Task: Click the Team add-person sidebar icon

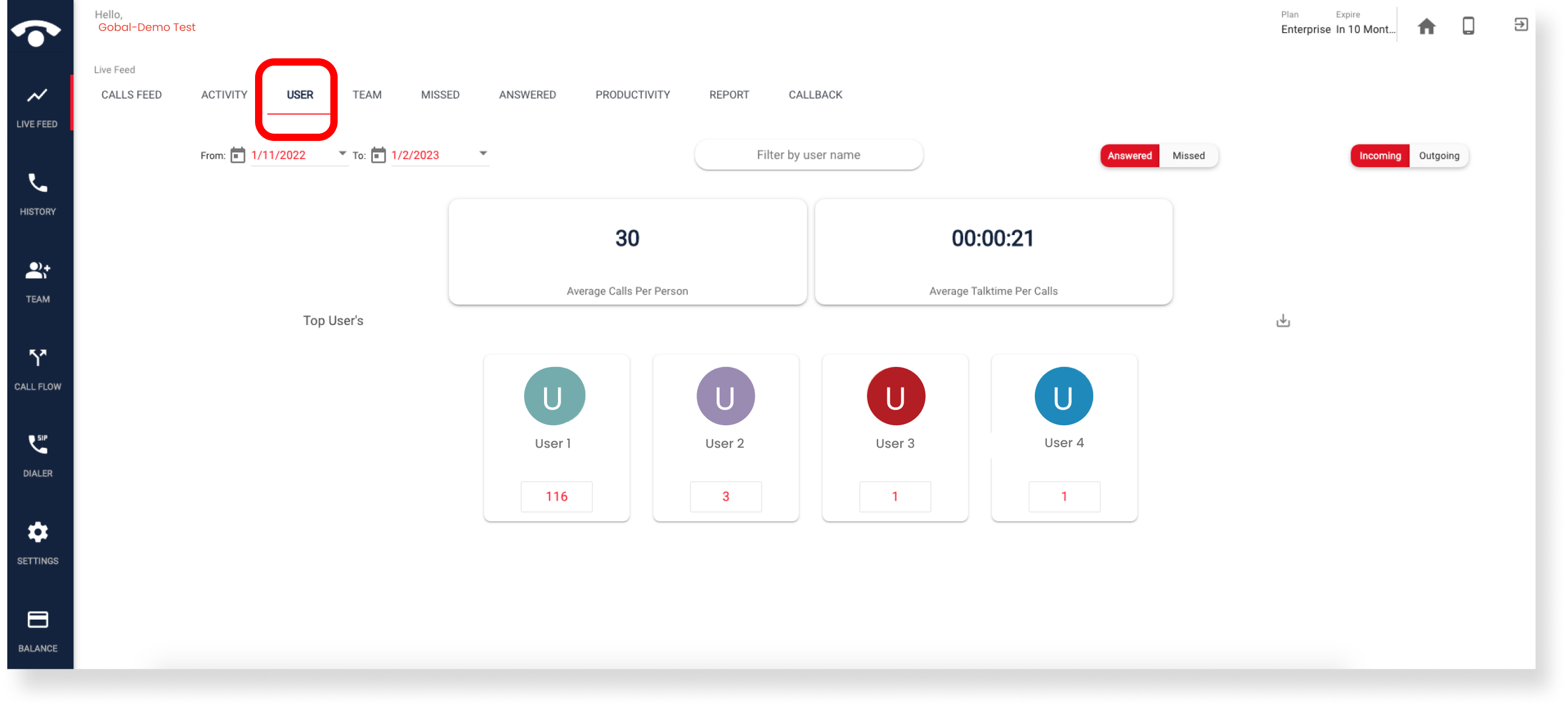Action: coord(38,270)
